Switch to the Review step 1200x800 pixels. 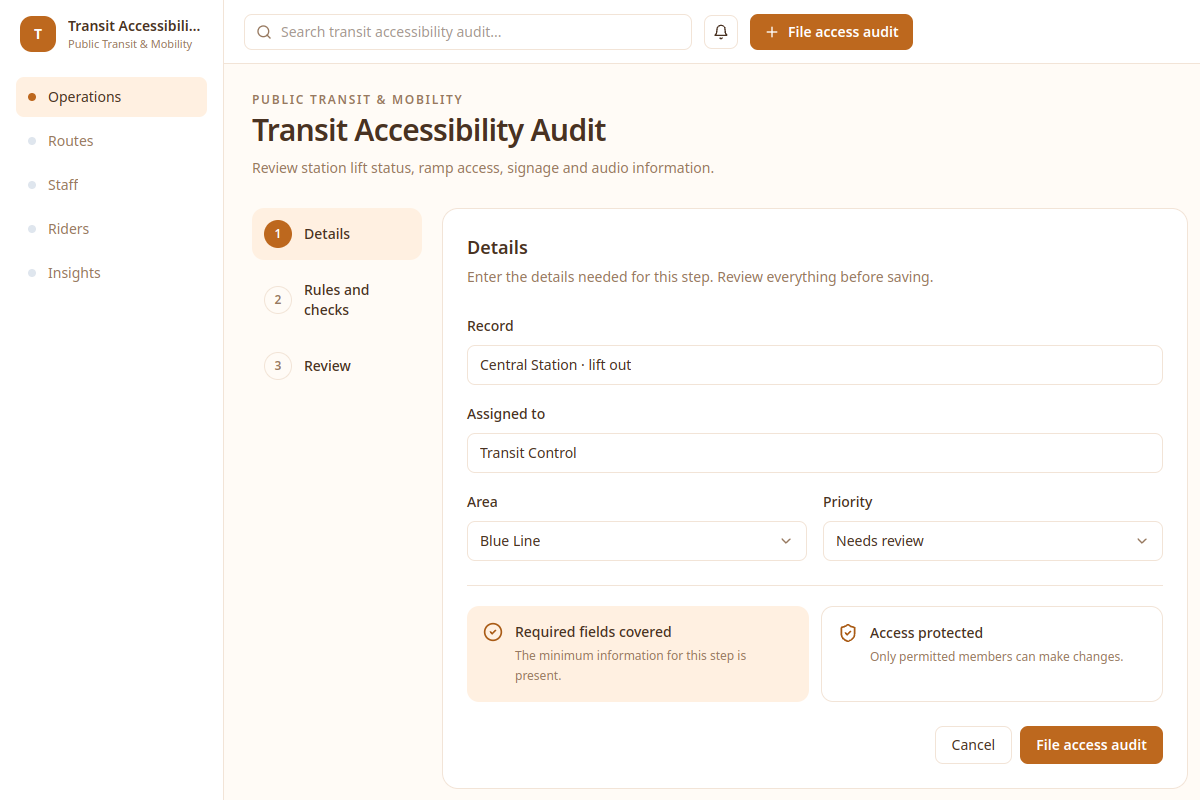[337, 366]
